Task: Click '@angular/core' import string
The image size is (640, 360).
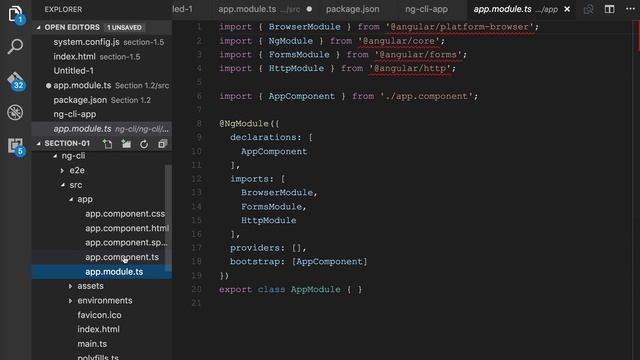Action: (x=399, y=41)
